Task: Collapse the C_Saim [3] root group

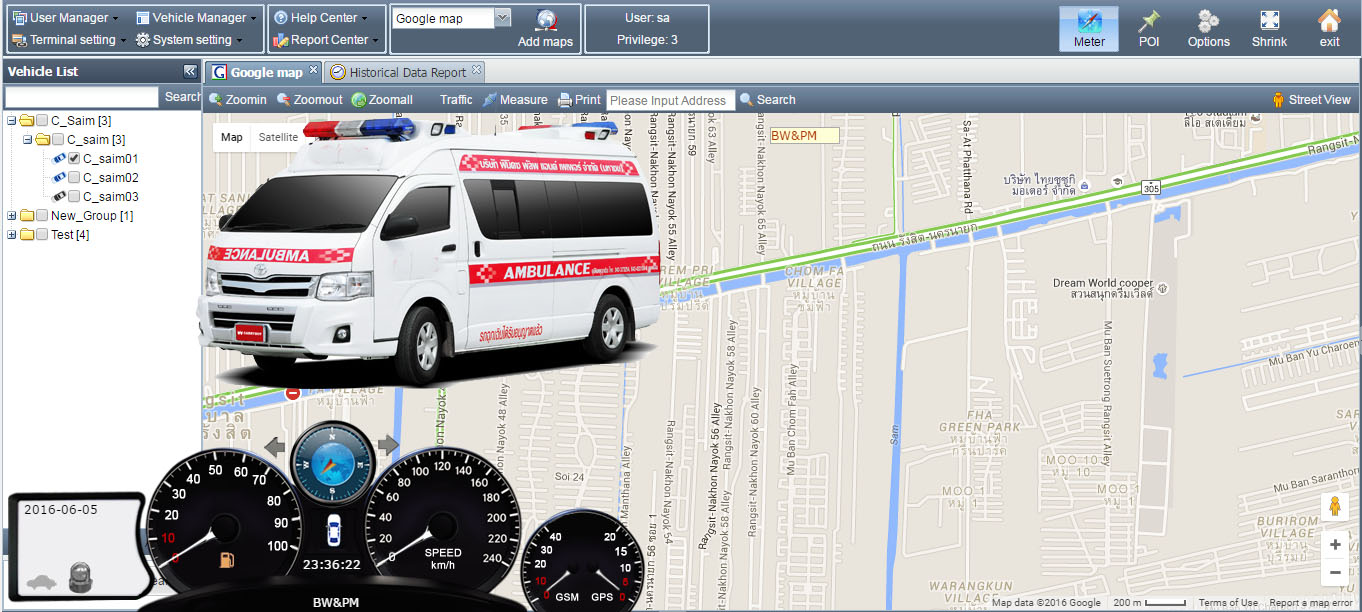Action: coord(11,121)
